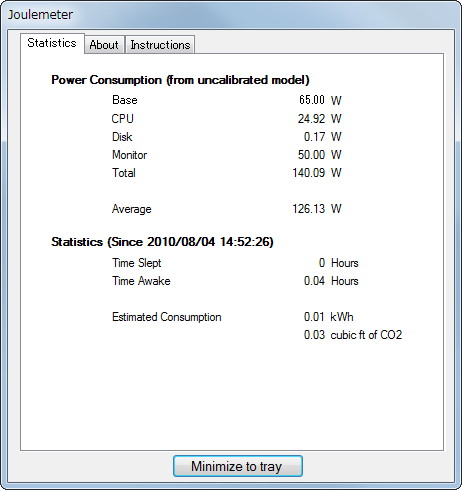Open the About tab
The image size is (462, 490).
(104, 45)
